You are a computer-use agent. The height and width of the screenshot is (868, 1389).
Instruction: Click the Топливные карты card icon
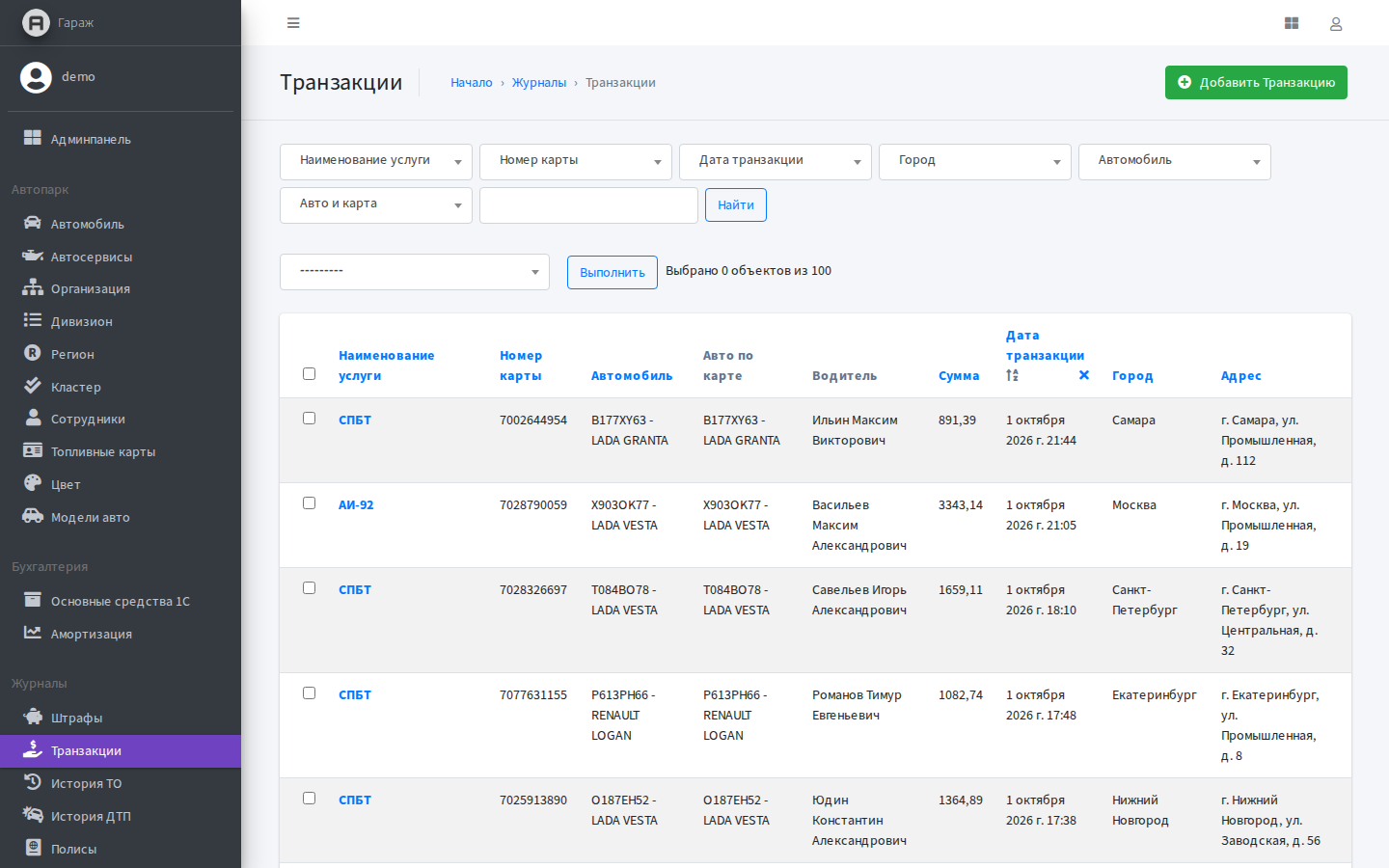click(x=33, y=450)
